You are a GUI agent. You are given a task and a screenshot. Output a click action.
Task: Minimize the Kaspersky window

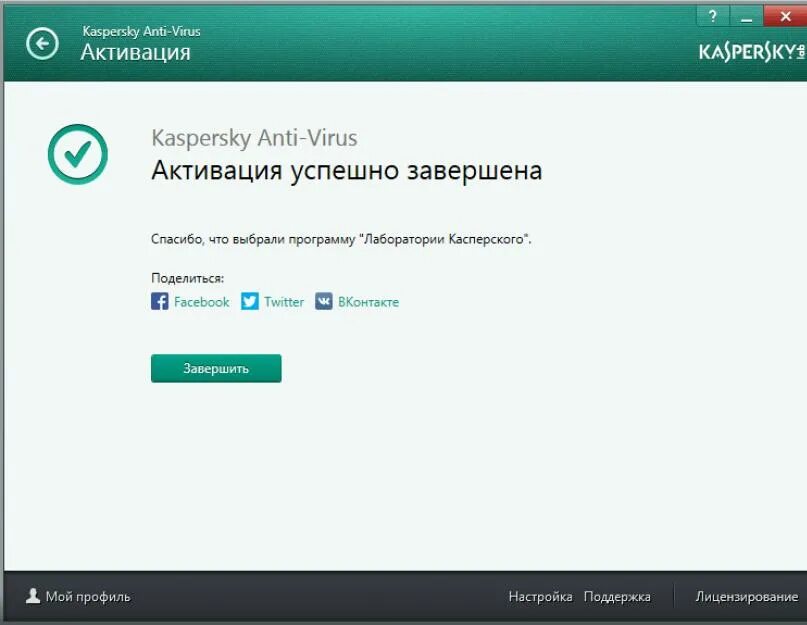coord(746,16)
